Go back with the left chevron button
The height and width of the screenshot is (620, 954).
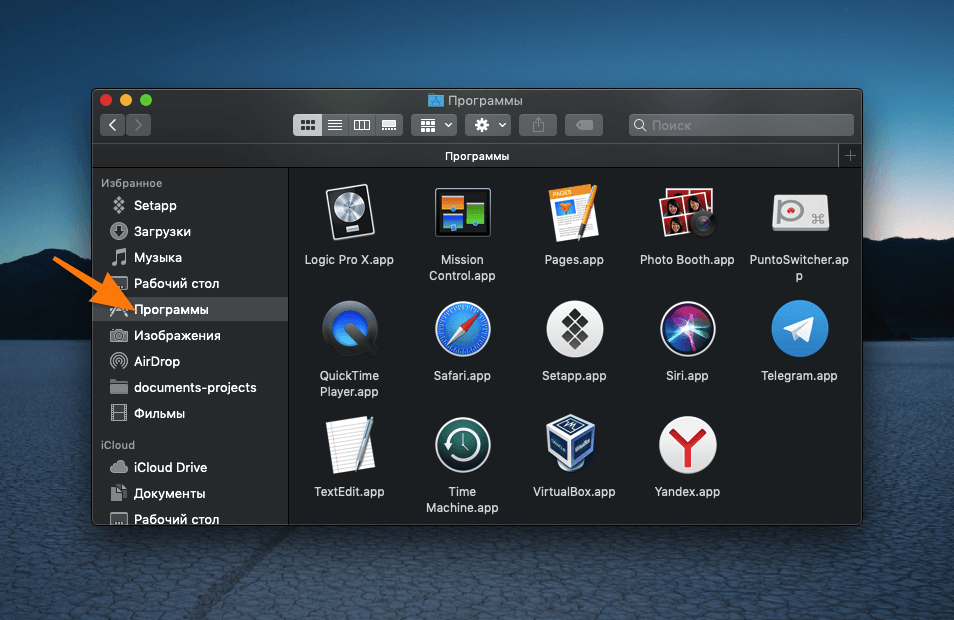coord(113,125)
